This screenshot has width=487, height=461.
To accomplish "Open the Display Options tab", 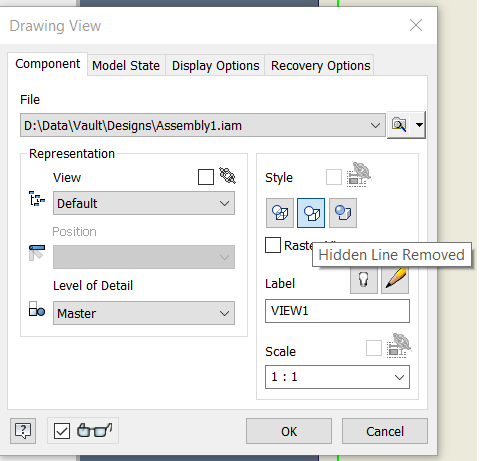I will click(215, 66).
